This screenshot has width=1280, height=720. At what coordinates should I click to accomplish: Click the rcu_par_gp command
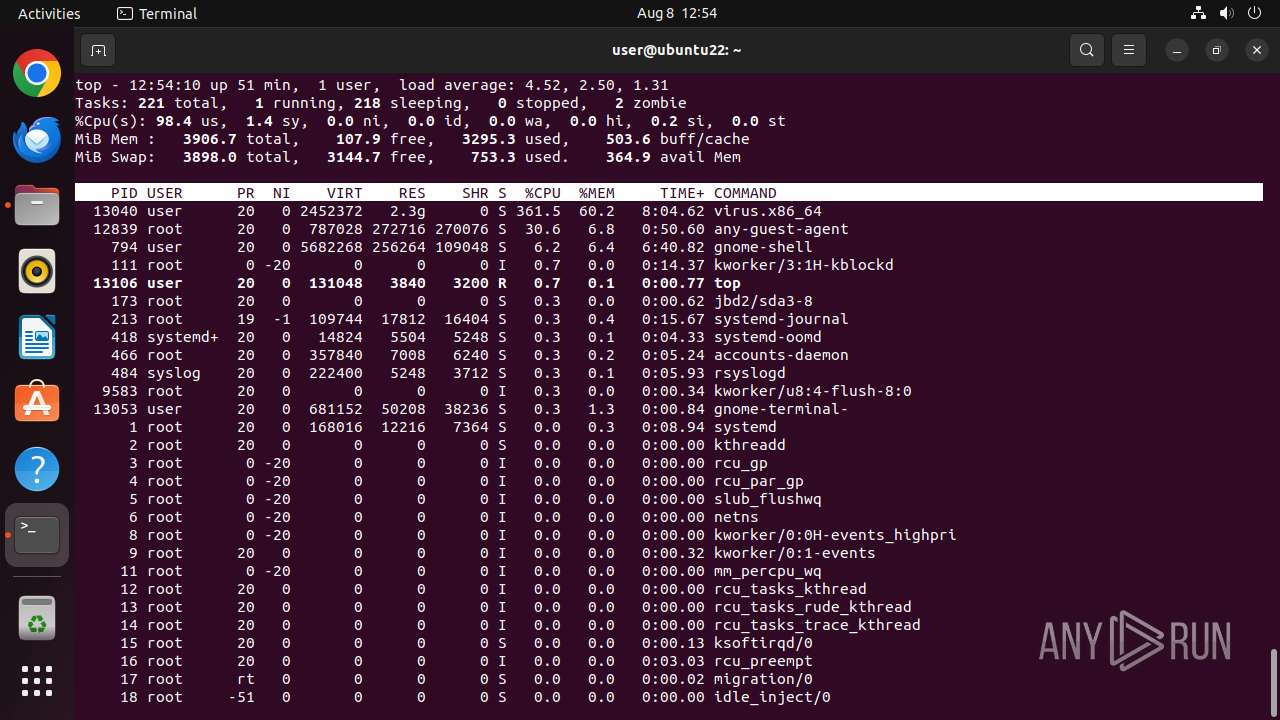click(758, 481)
